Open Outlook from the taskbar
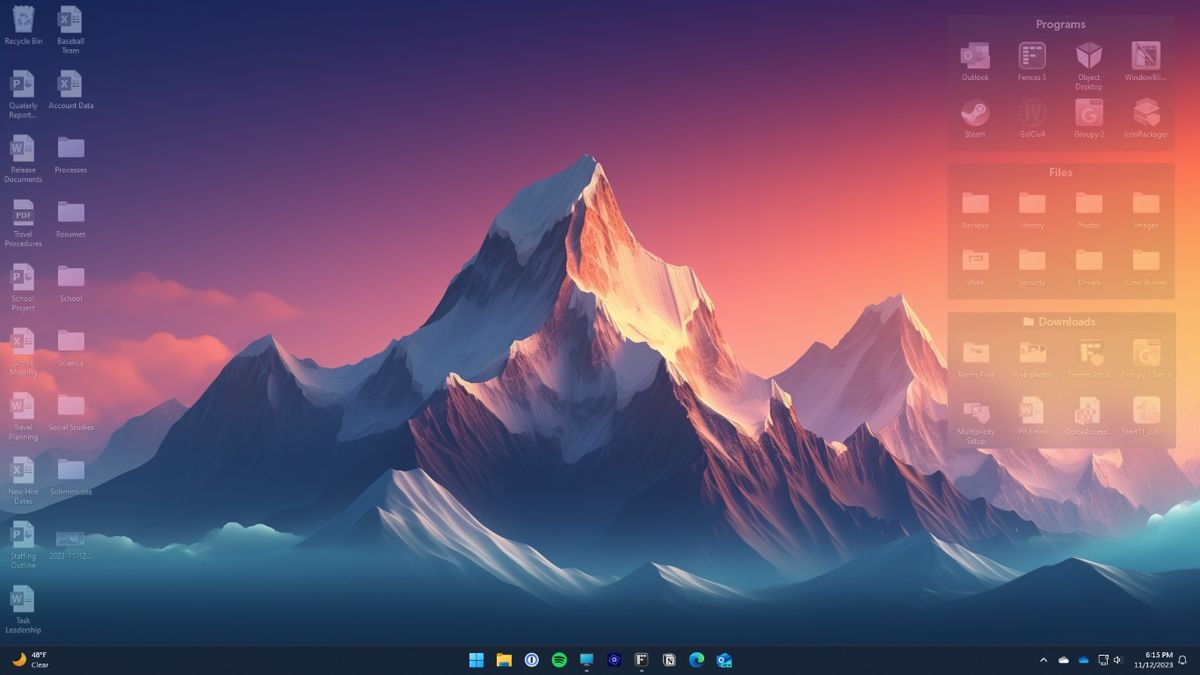This screenshot has height=675, width=1200. [724, 659]
